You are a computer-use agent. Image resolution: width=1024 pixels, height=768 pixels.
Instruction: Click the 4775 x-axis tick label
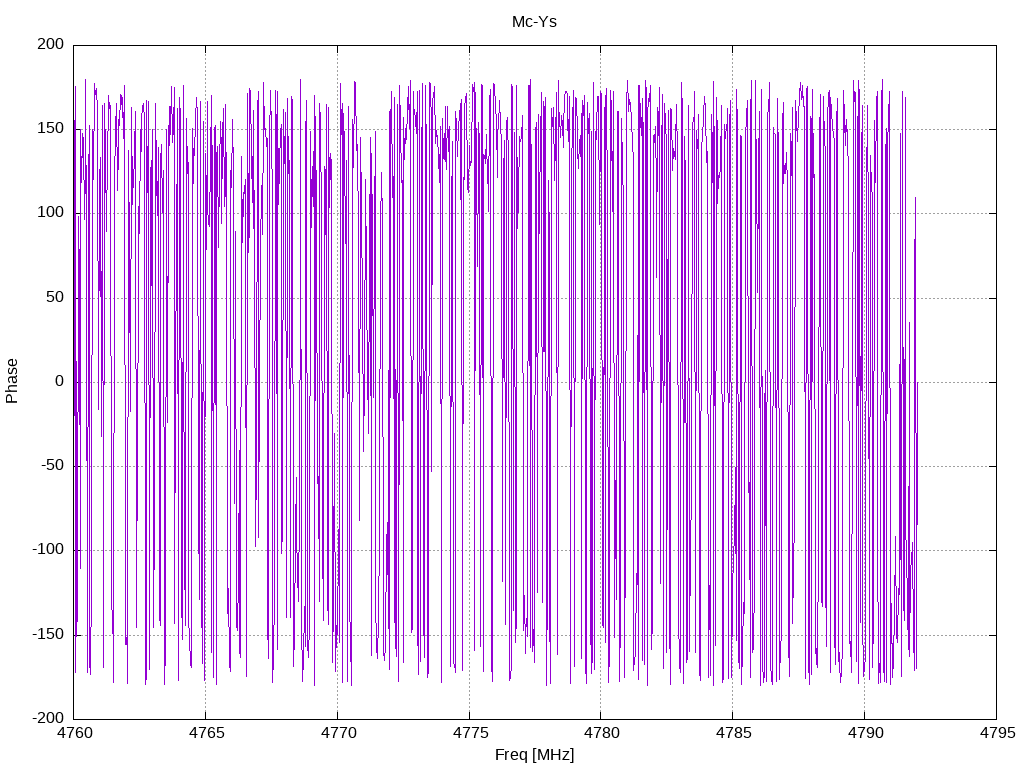(470, 733)
